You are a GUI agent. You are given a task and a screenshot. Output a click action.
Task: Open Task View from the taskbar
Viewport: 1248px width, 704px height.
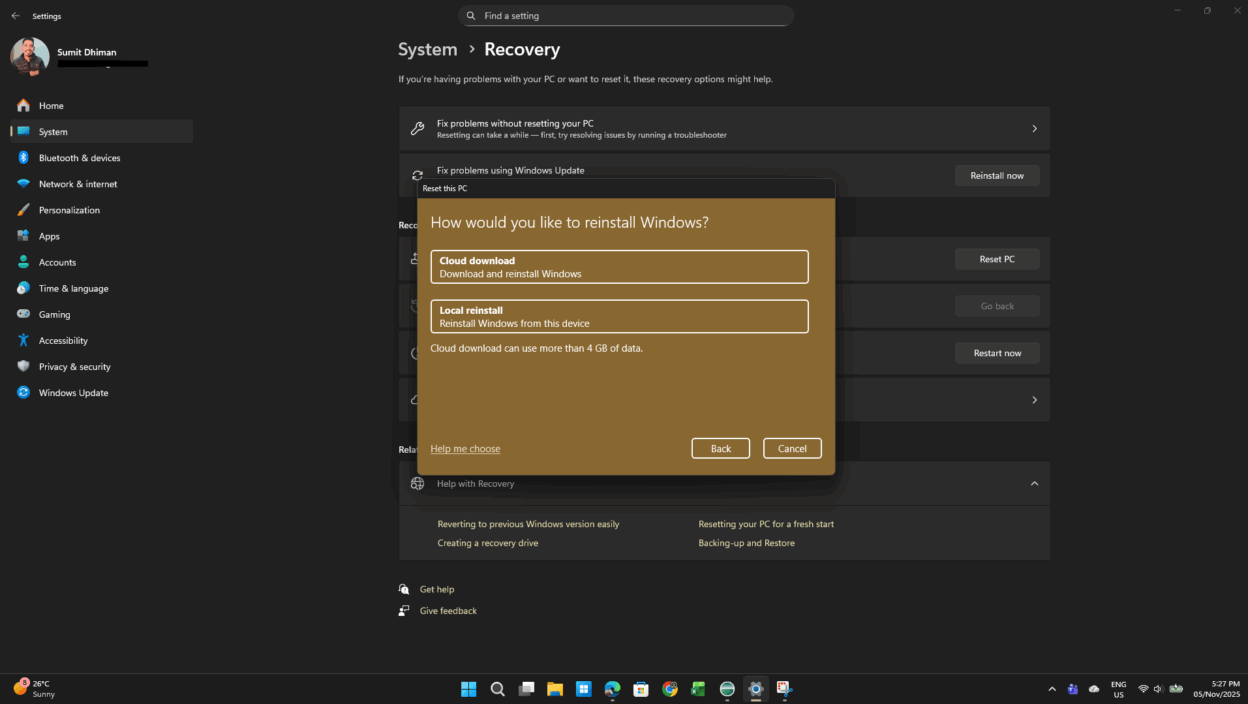tap(526, 689)
